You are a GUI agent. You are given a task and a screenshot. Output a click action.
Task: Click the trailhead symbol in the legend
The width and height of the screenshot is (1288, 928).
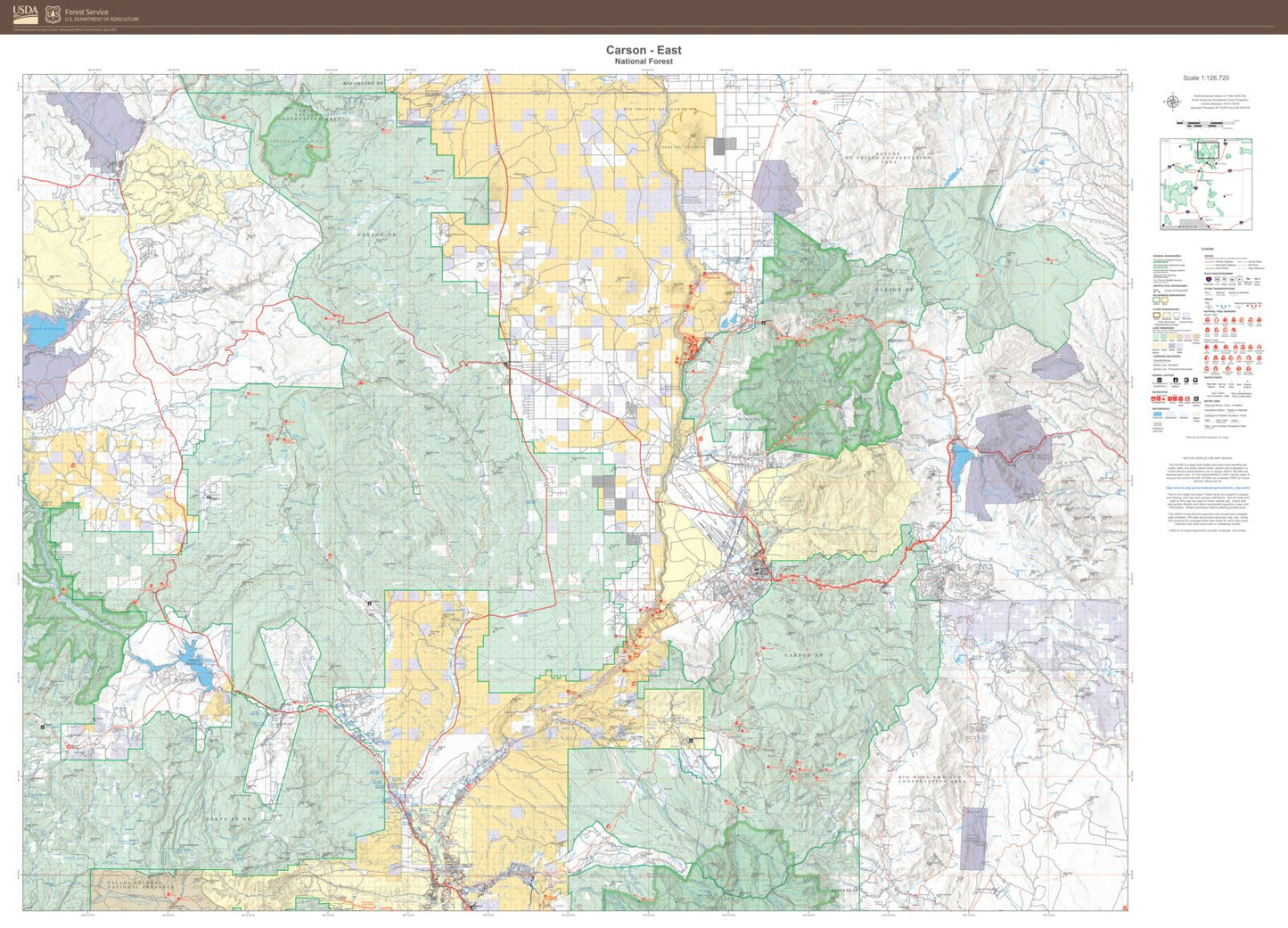point(1180,398)
